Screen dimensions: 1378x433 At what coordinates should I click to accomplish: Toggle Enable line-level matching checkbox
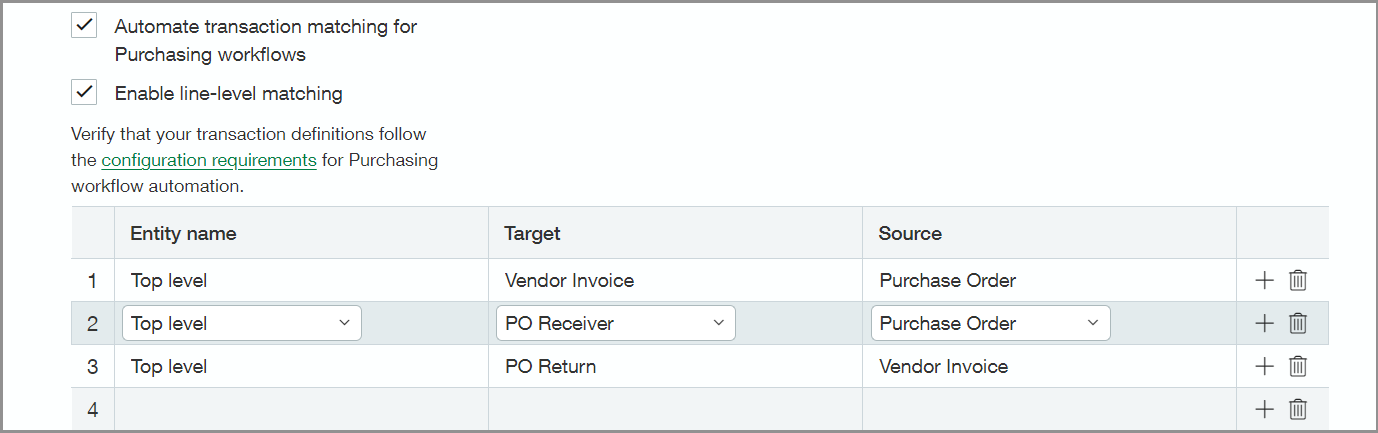[84, 93]
